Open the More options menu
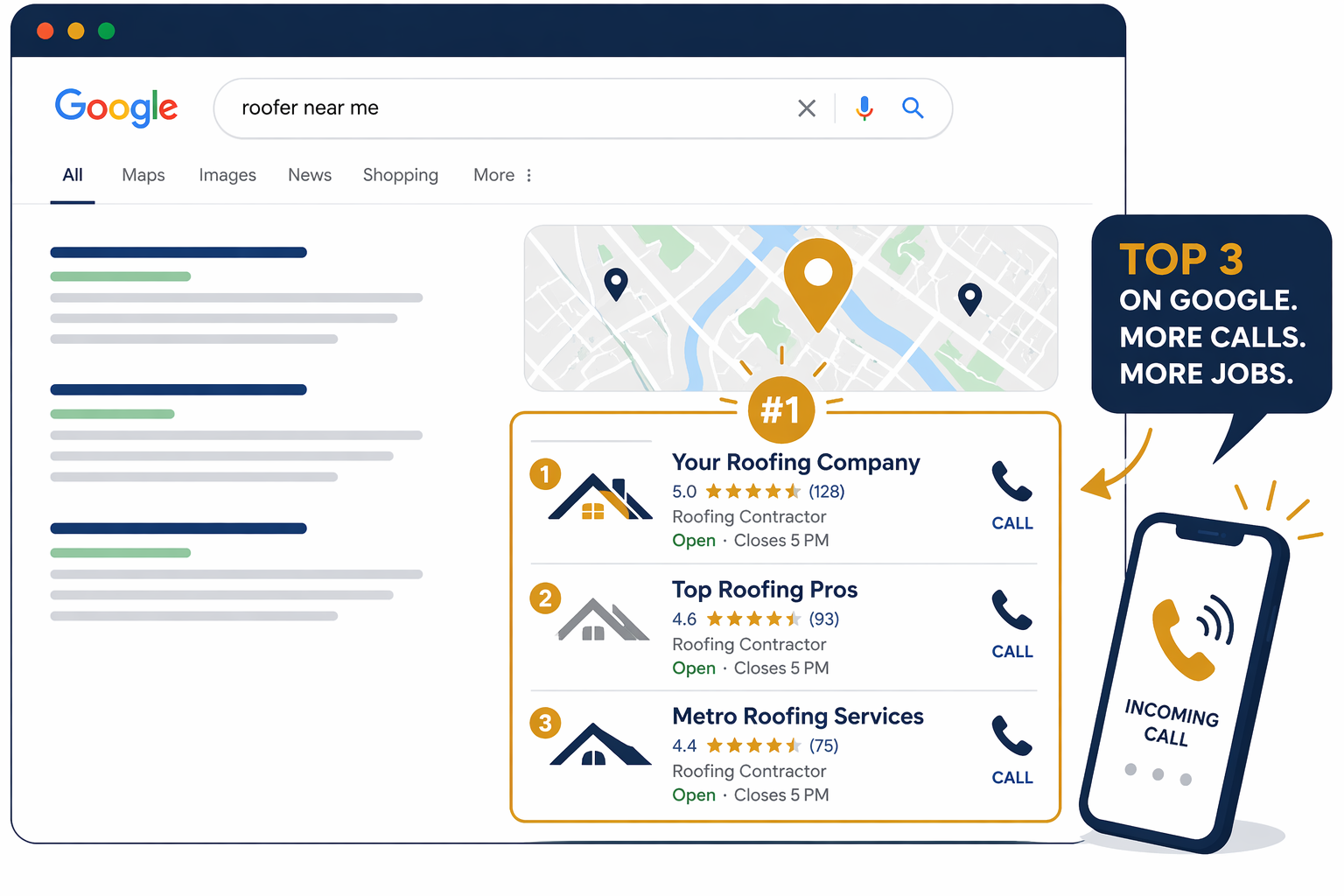Viewport: 1344px width, 896px height. coord(503,175)
